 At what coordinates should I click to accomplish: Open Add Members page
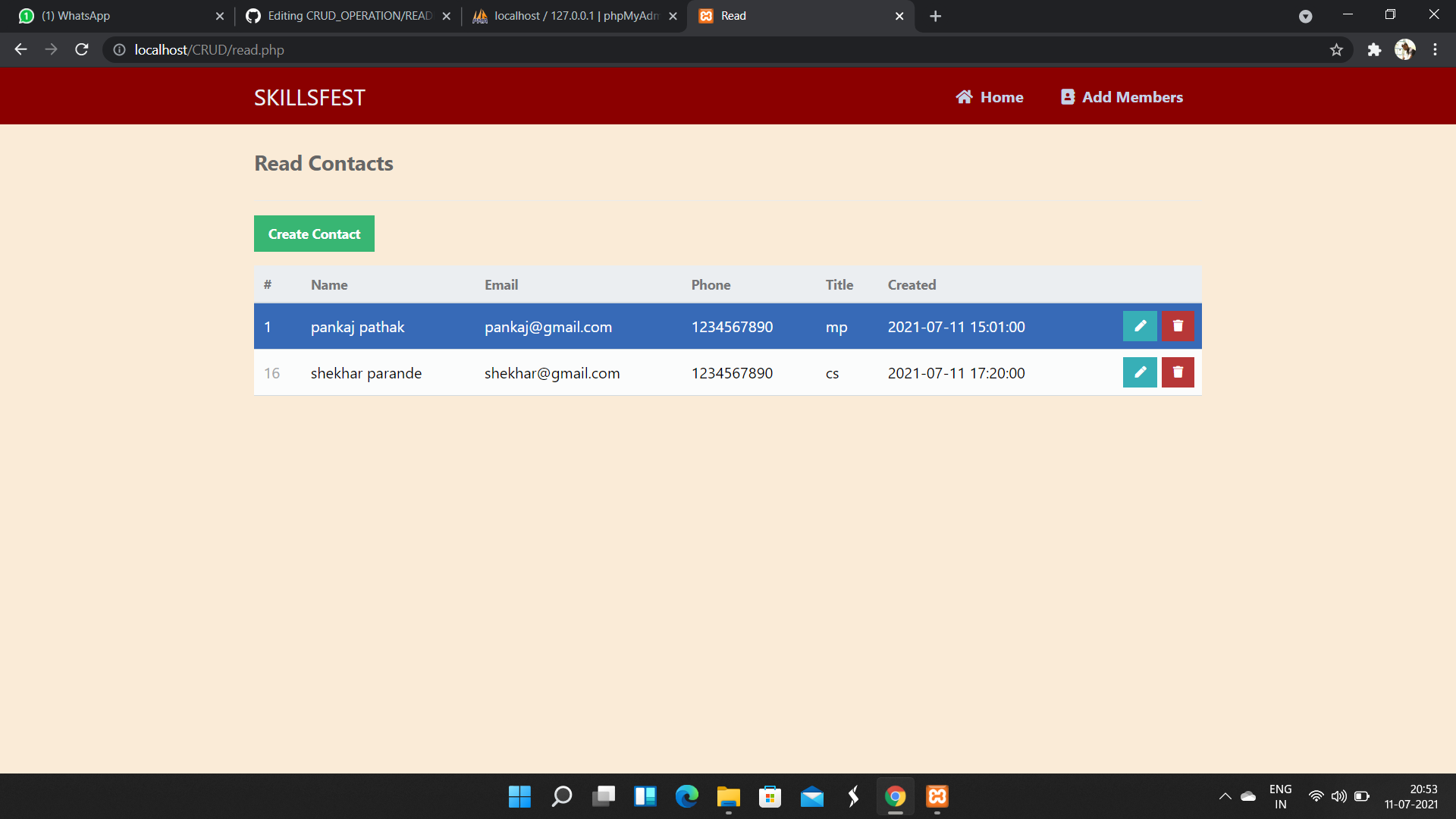[x=1122, y=97]
